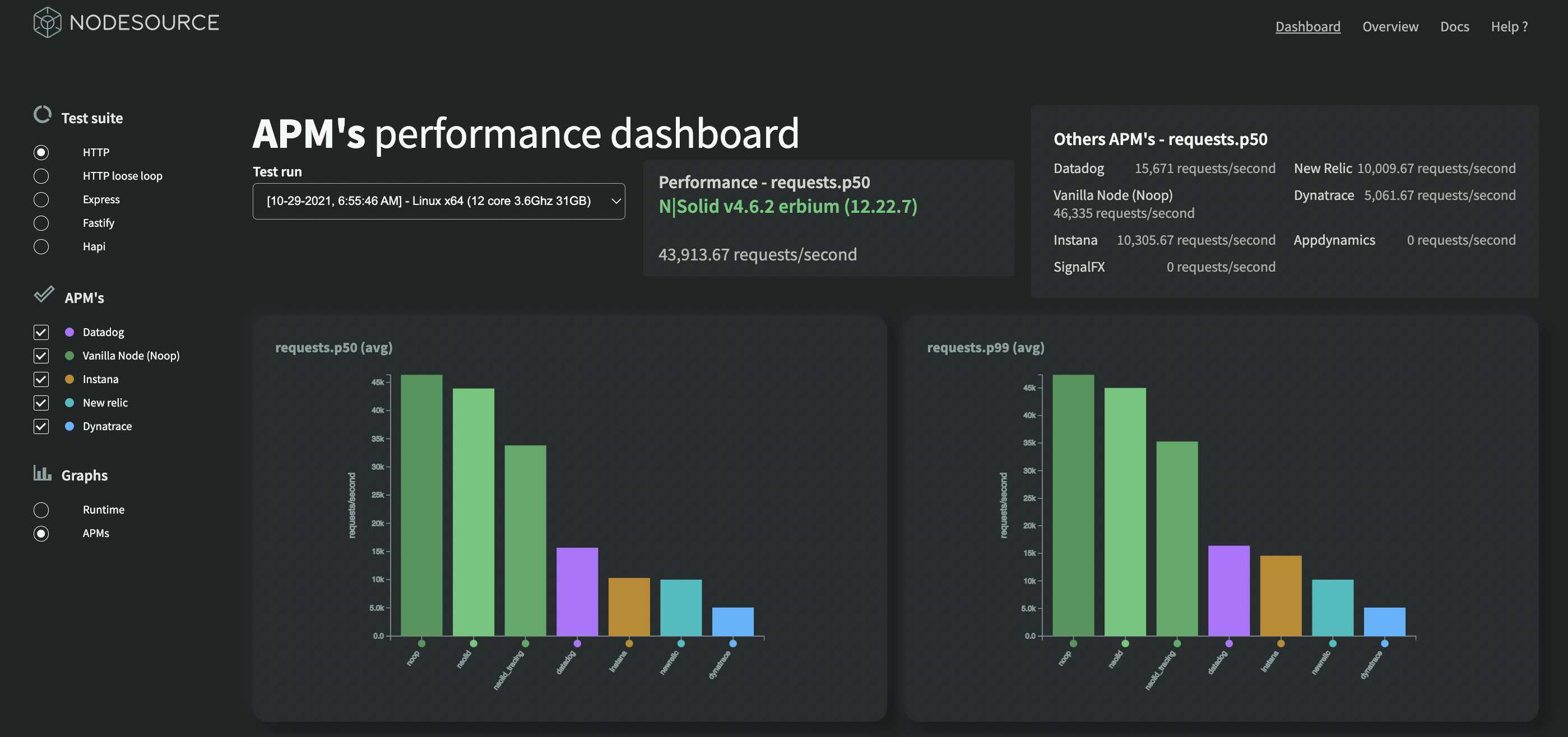Choose the Runtime graphs radio option
The width and height of the screenshot is (1568, 737).
coord(41,510)
